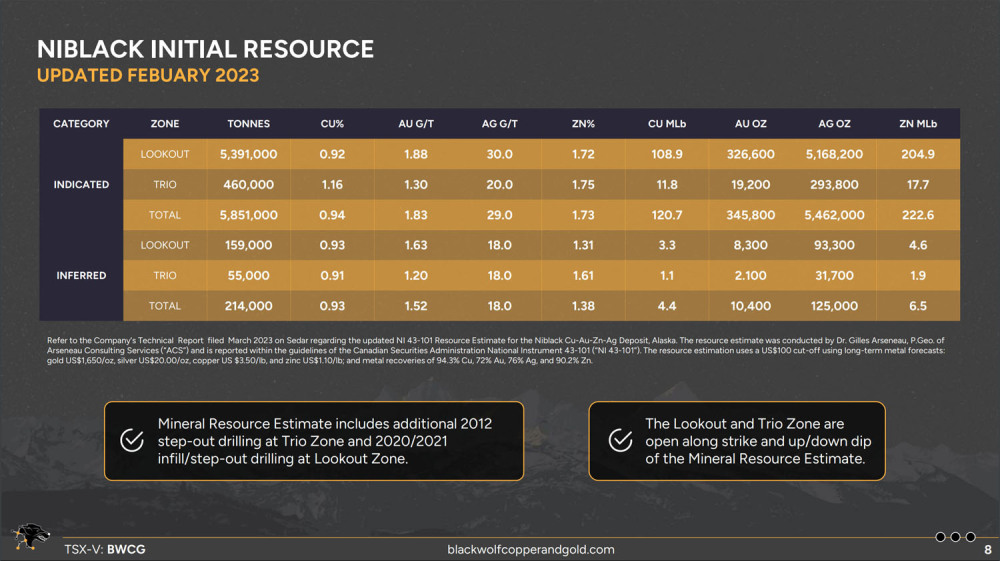Click AU G/T value 1.88

click(416, 154)
